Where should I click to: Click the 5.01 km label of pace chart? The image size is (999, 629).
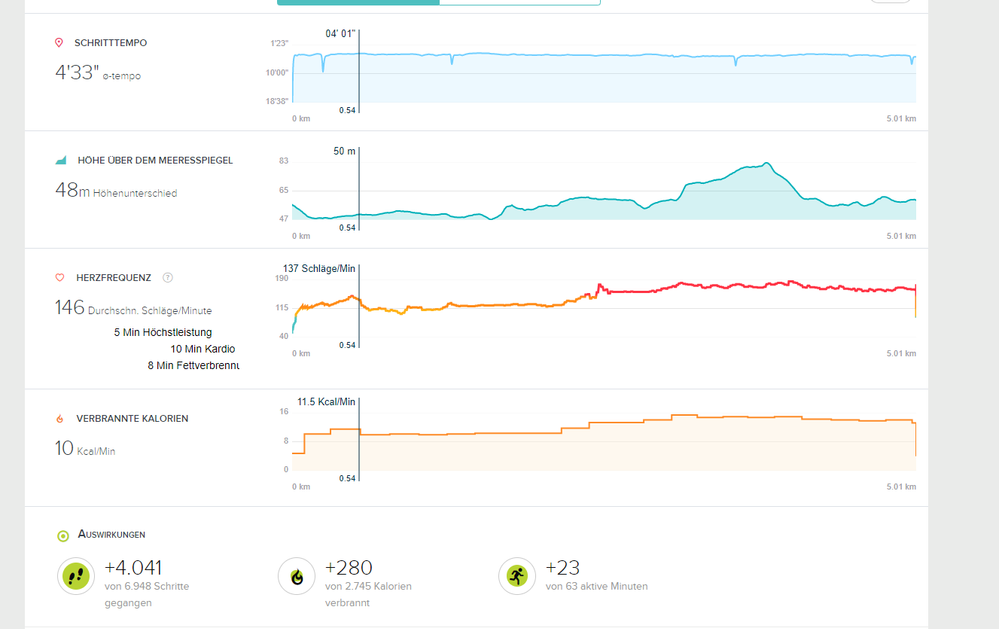pos(901,119)
